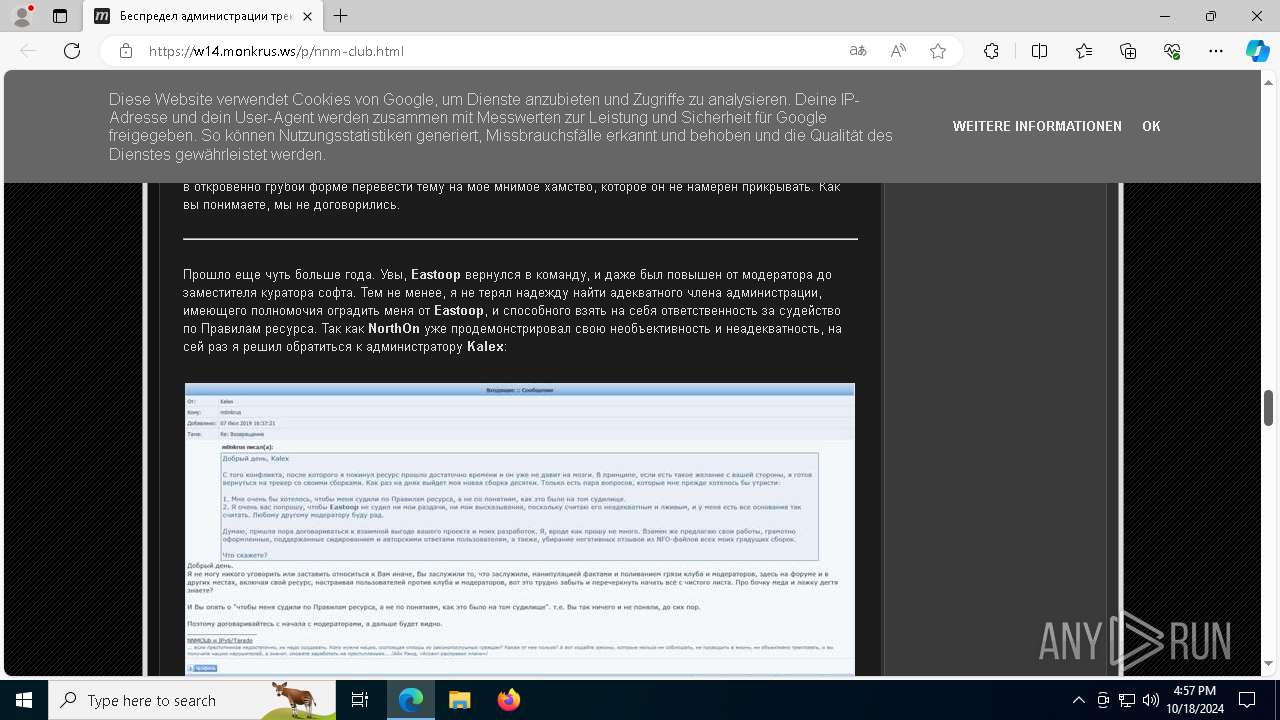Open Read aloud icon
Viewport: 1280px width, 720px height.
pyautogui.click(x=898, y=51)
